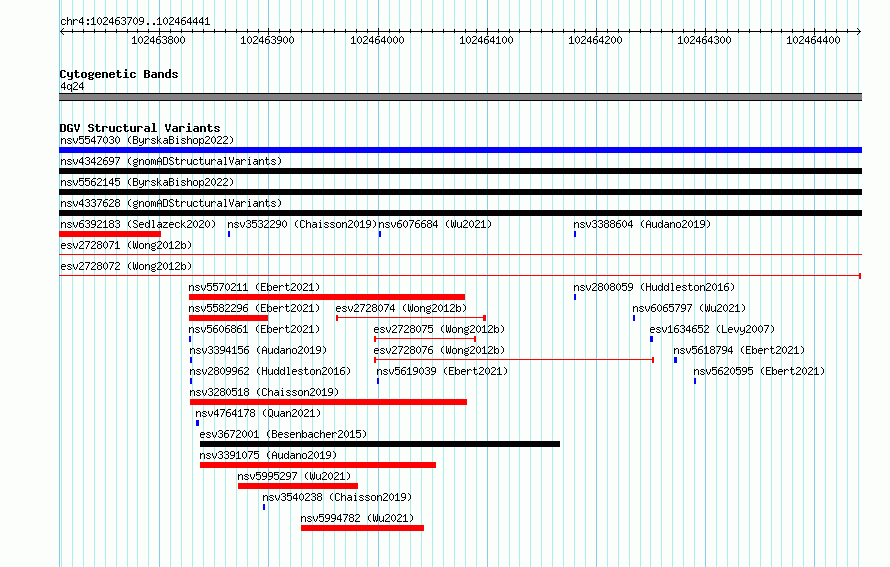
Task: Open nsv6076684 (Wu2021) variant
Action: coord(435,224)
